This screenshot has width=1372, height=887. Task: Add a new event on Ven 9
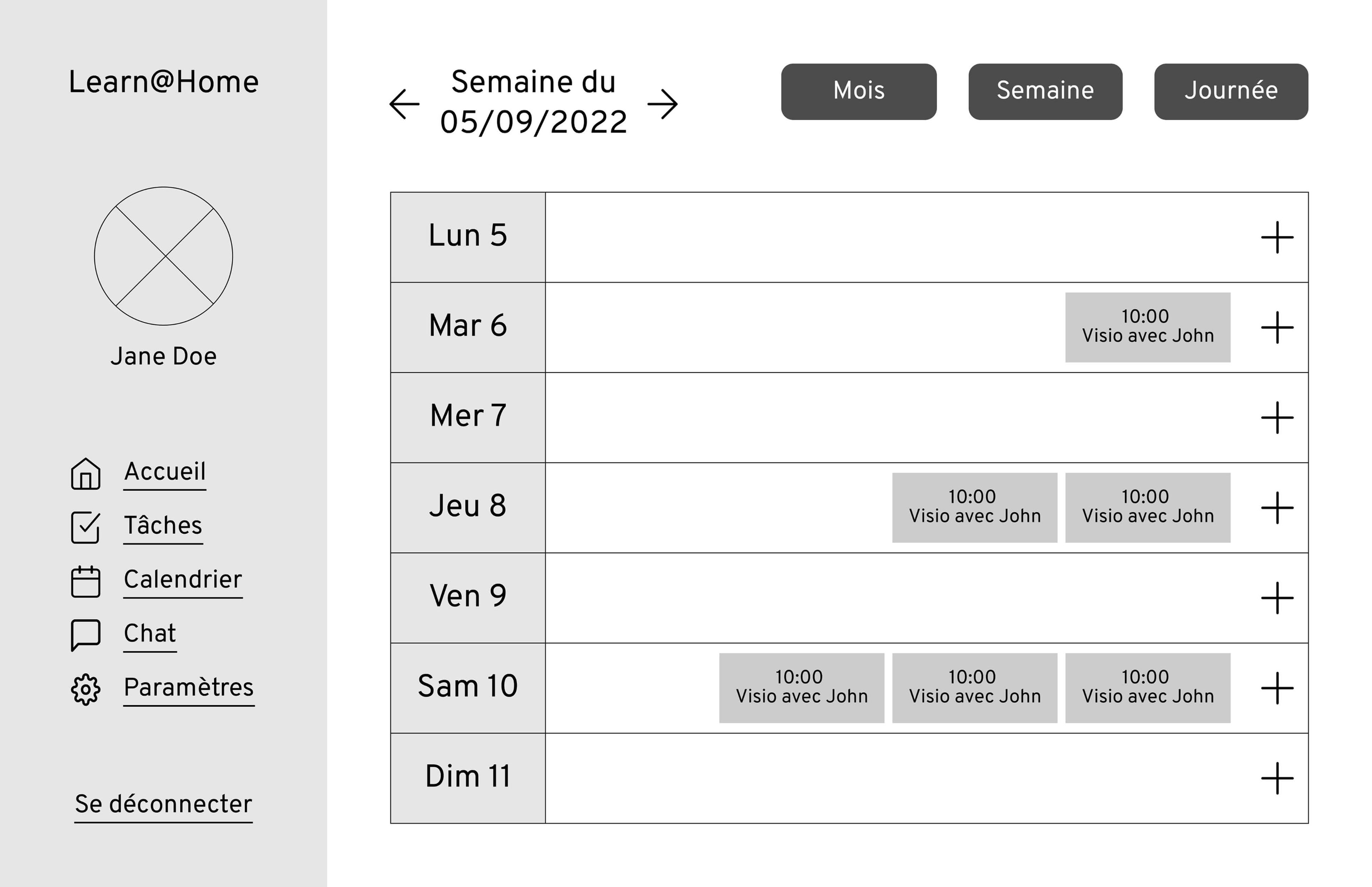tap(1277, 598)
